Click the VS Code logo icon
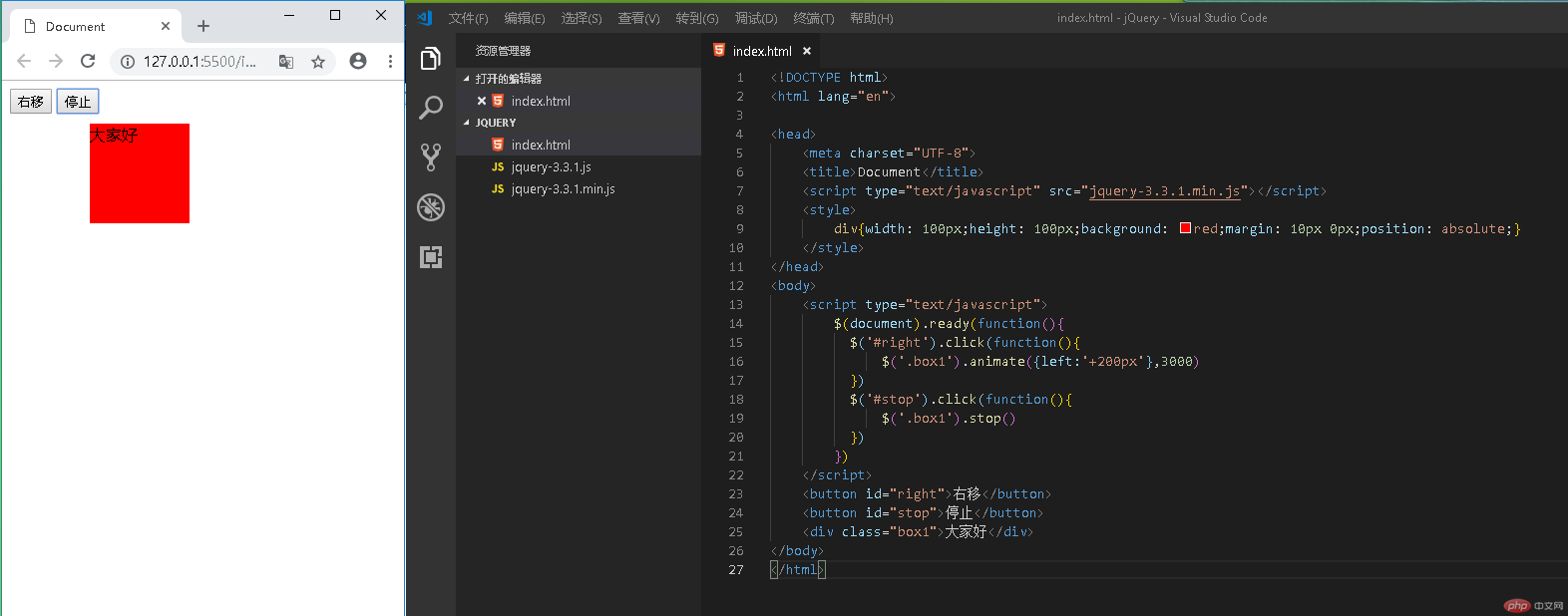 425,17
